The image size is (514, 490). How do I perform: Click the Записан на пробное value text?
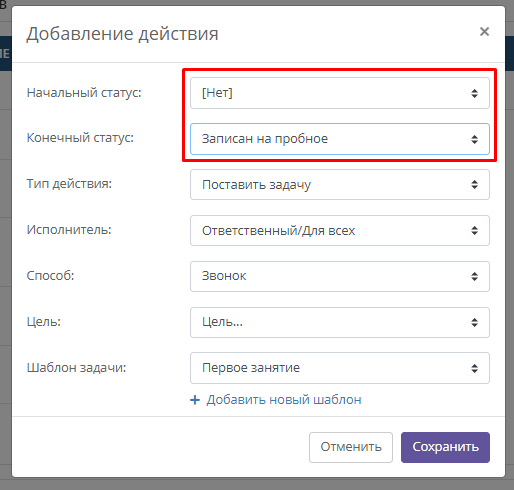(265, 139)
